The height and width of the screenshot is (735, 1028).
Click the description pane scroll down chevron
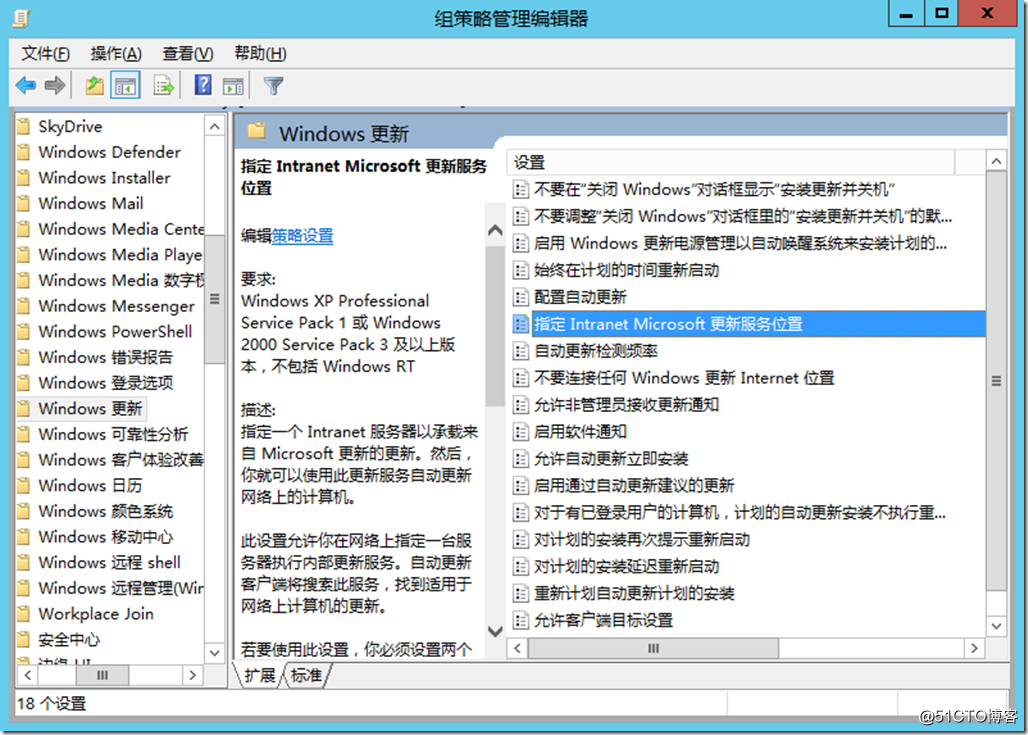(495, 631)
